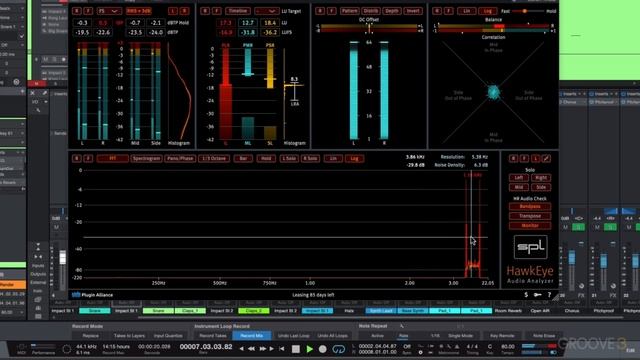Click the transport position time display
640x360 pixels.
(x=206, y=347)
